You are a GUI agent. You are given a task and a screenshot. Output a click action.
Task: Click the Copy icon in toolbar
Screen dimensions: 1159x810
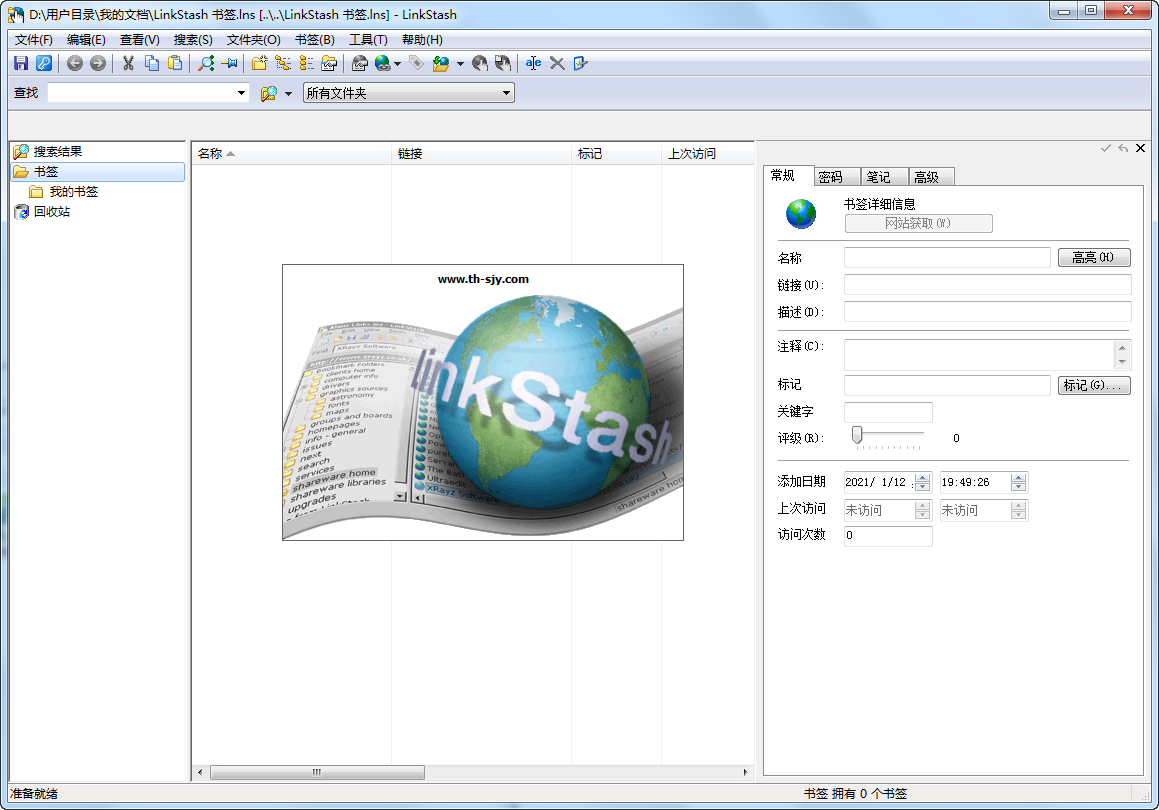152,64
